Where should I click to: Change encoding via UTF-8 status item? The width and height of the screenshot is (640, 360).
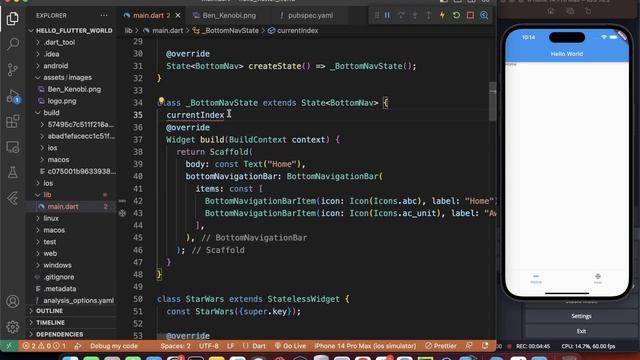click(209, 346)
